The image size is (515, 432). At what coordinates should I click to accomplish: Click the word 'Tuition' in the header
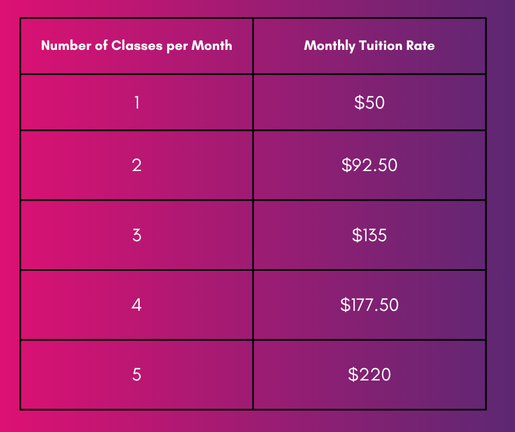381,46
